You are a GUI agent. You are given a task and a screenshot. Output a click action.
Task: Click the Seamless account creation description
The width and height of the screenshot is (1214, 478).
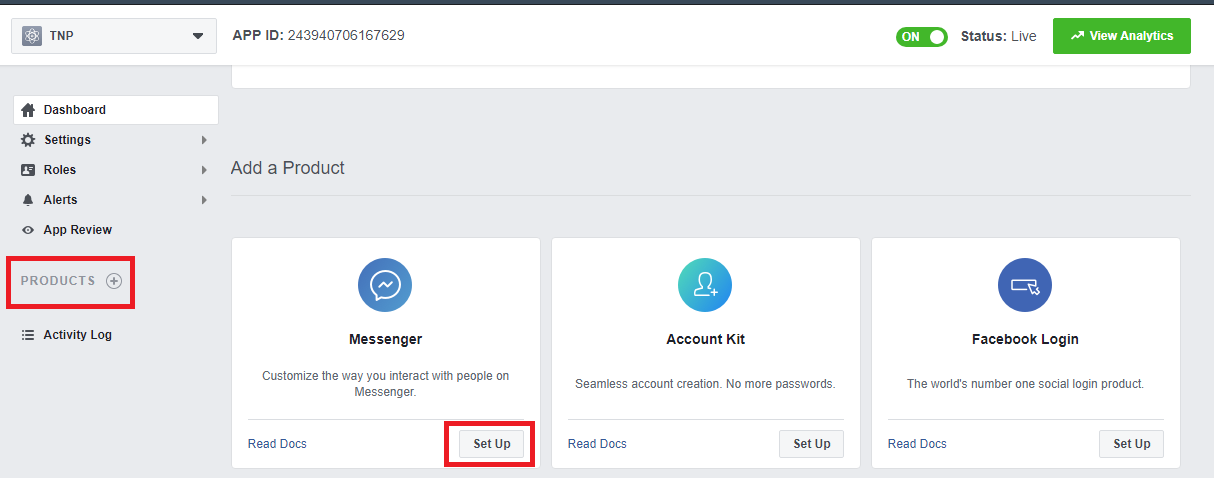click(705, 384)
